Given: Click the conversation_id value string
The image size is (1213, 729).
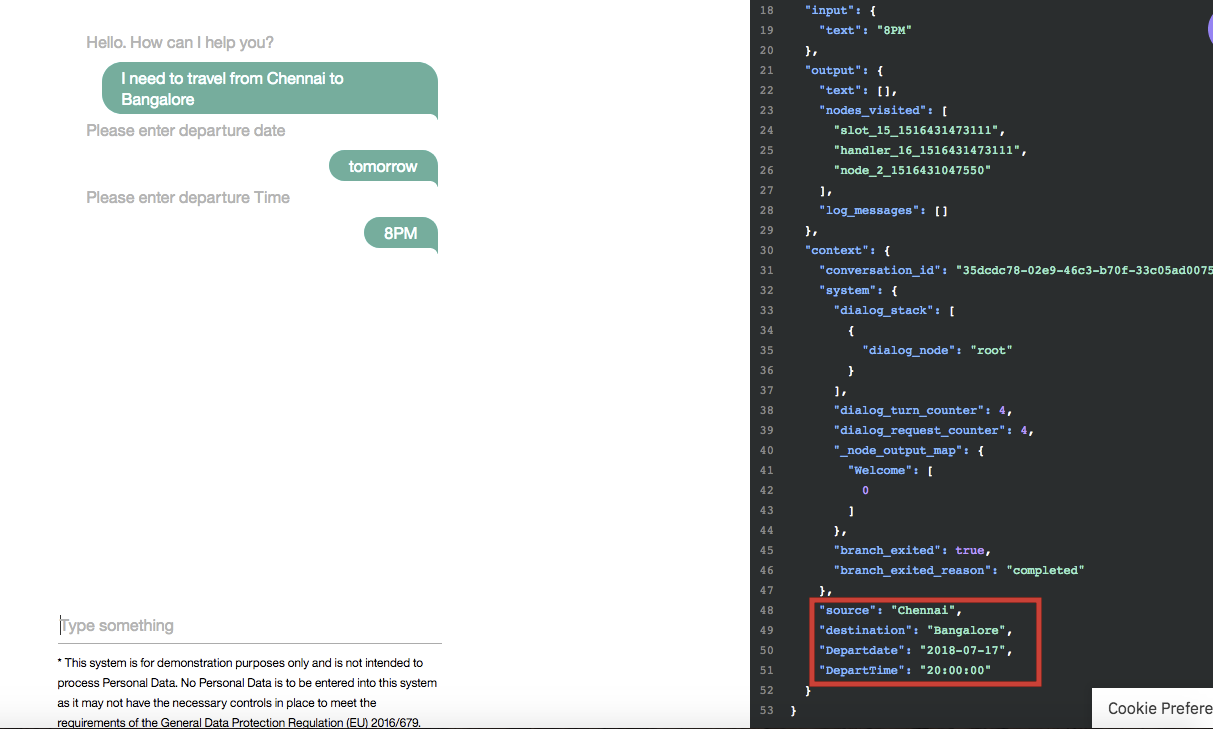Looking at the screenshot, I should [1083, 270].
